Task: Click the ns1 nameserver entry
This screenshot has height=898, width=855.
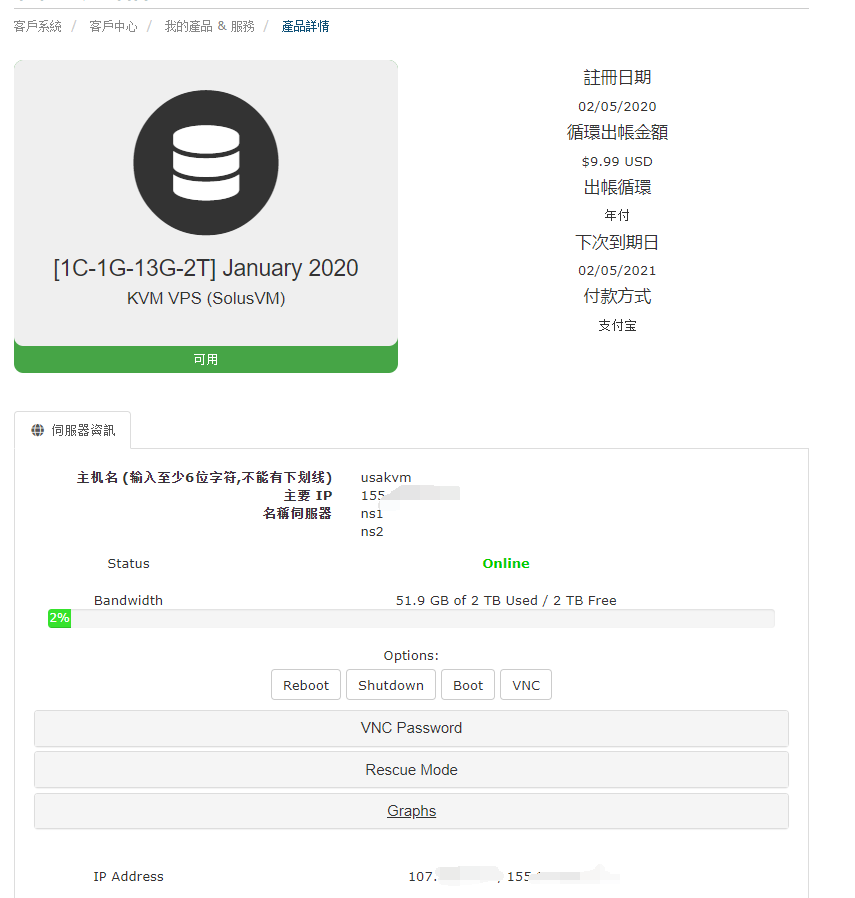Action: pos(372,514)
